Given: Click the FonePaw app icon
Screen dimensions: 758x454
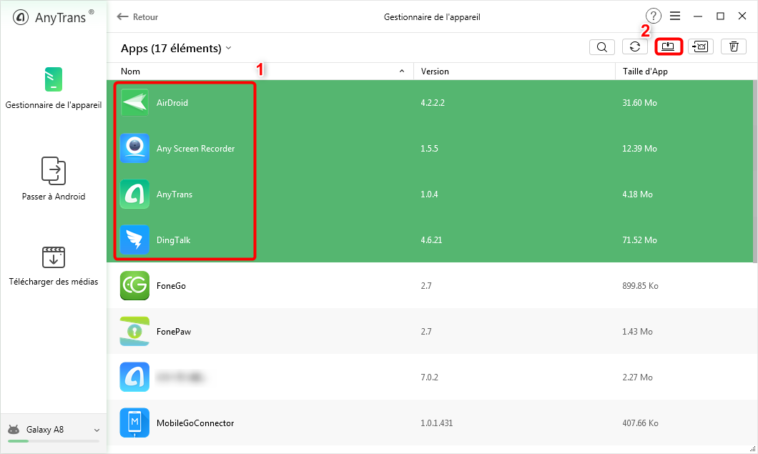Looking at the screenshot, I should pyautogui.click(x=134, y=332).
